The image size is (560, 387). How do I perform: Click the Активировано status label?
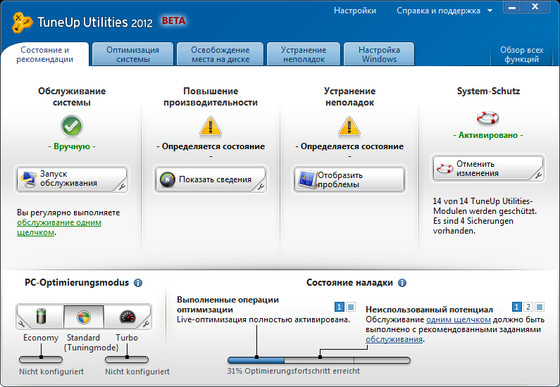[488, 135]
